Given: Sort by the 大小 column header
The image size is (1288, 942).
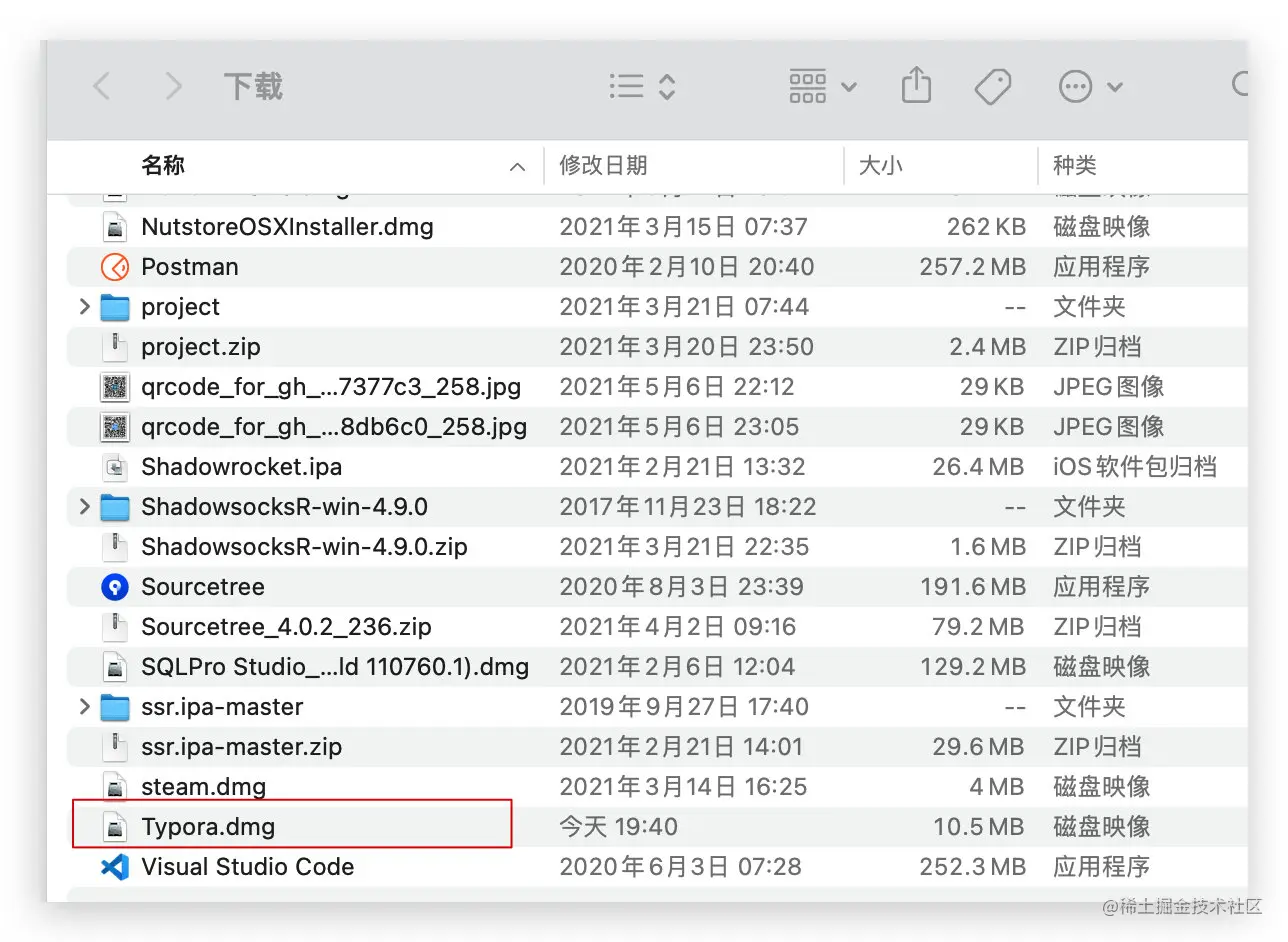Looking at the screenshot, I should coord(880,166).
